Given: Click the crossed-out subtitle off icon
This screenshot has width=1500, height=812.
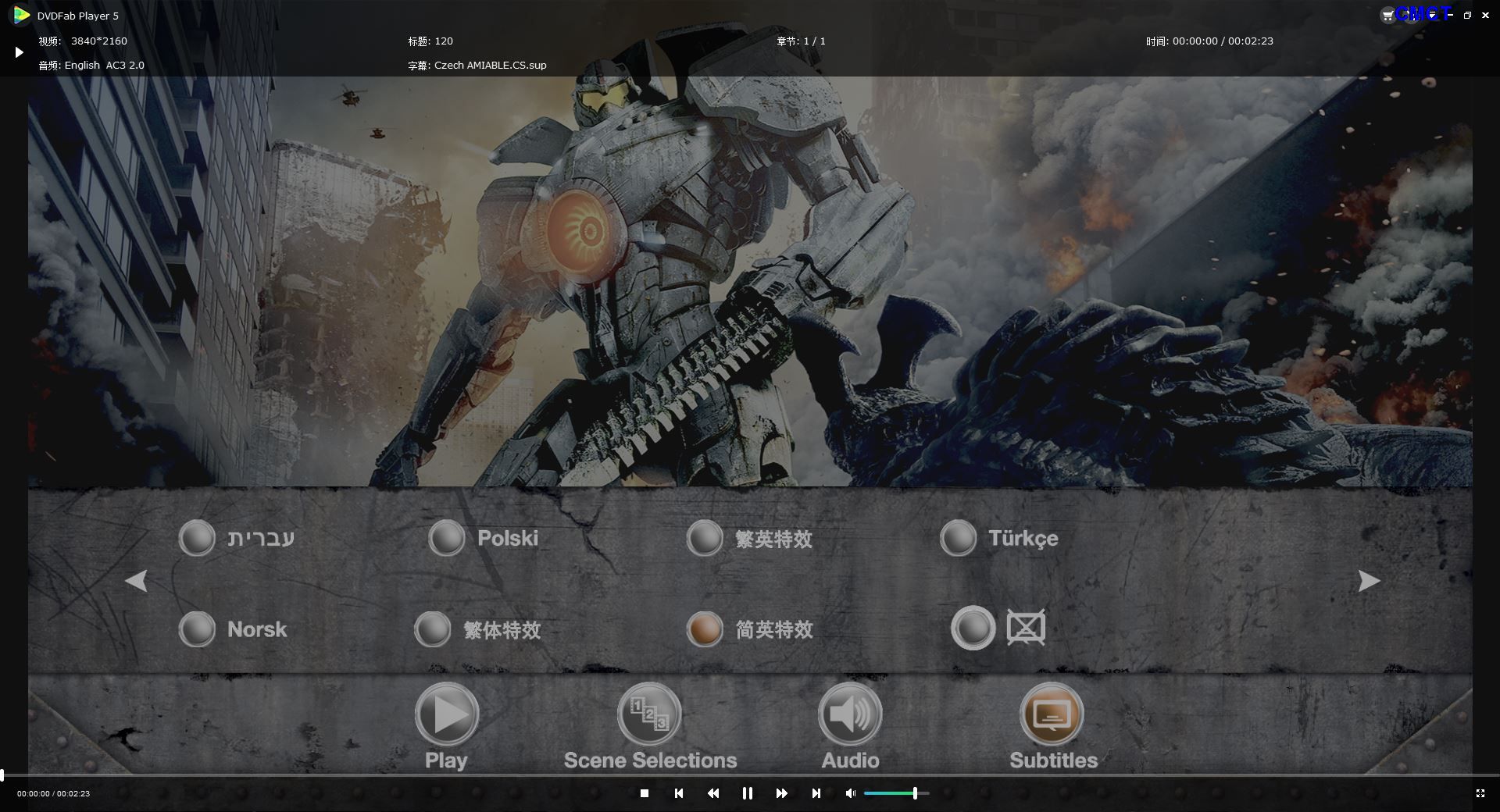Looking at the screenshot, I should pos(1026,628).
